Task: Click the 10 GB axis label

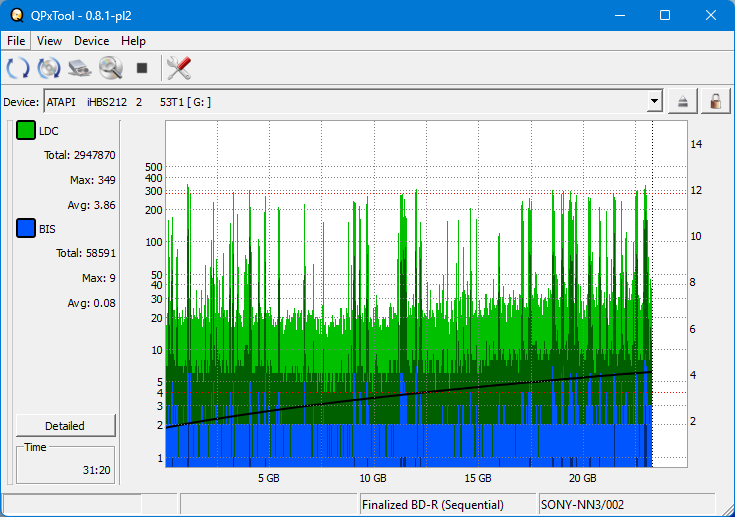Action: [x=373, y=478]
